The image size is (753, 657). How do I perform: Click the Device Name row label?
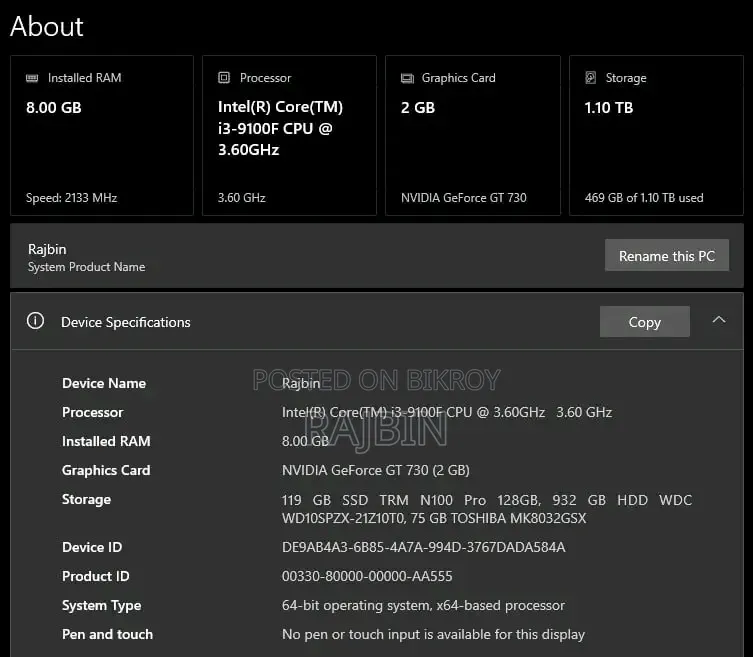[x=104, y=383]
